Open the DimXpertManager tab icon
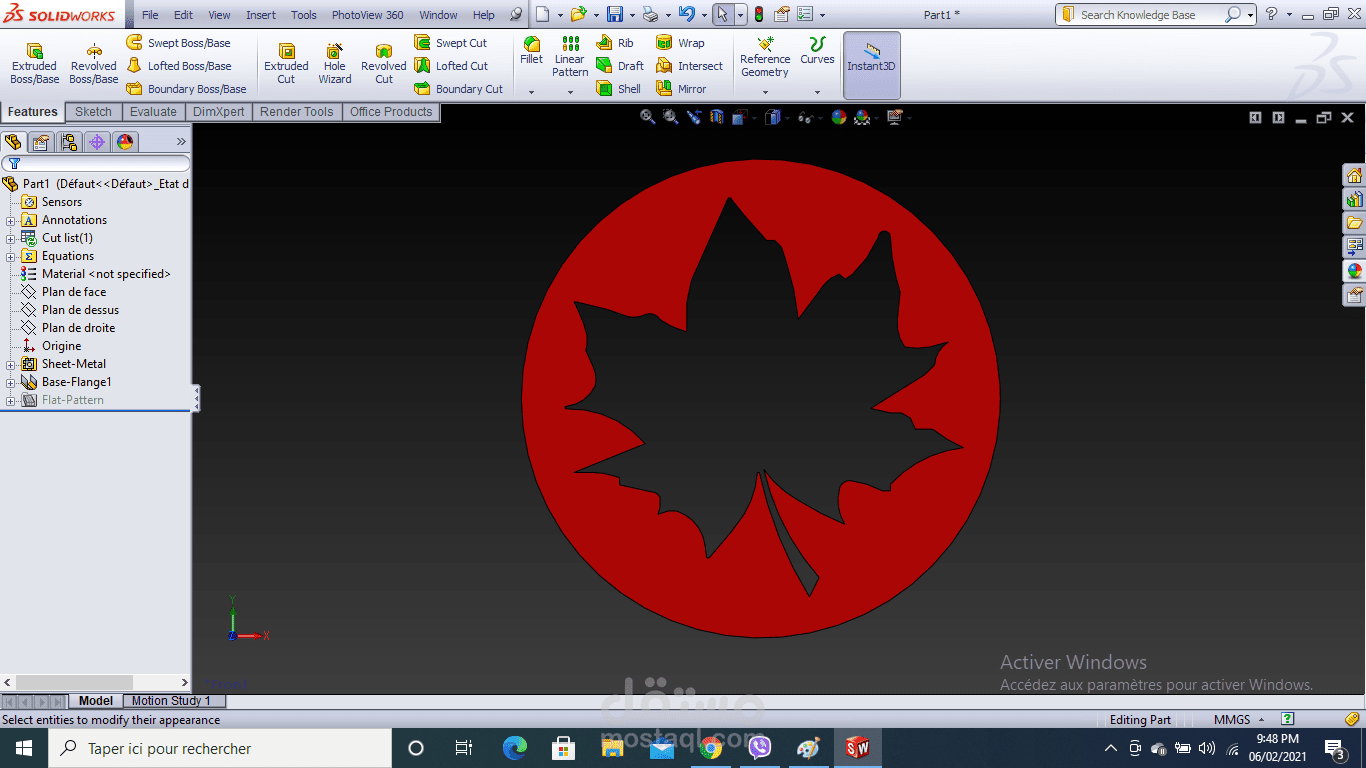Screen dimensions: 1366x768 click(97, 142)
